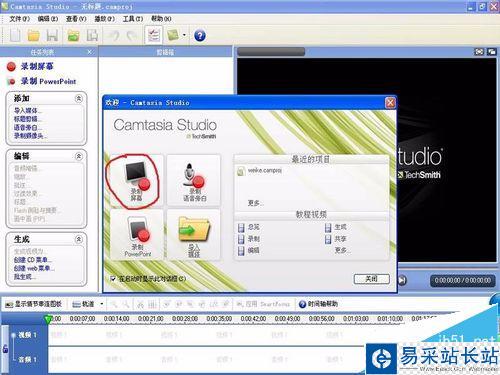Click 批生成 batch produce link
This screenshot has height=375, width=500.
click(24, 277)
